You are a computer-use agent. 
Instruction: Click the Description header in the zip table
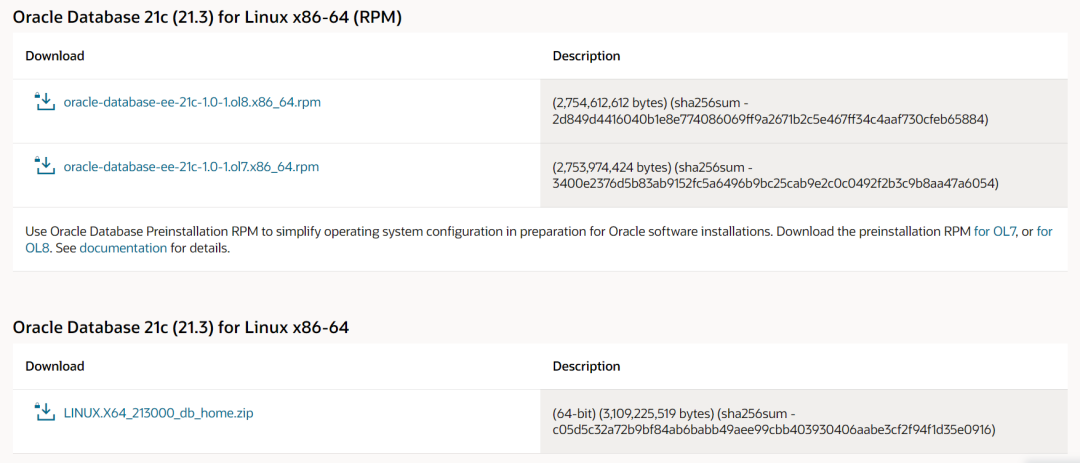click(586, 367)
